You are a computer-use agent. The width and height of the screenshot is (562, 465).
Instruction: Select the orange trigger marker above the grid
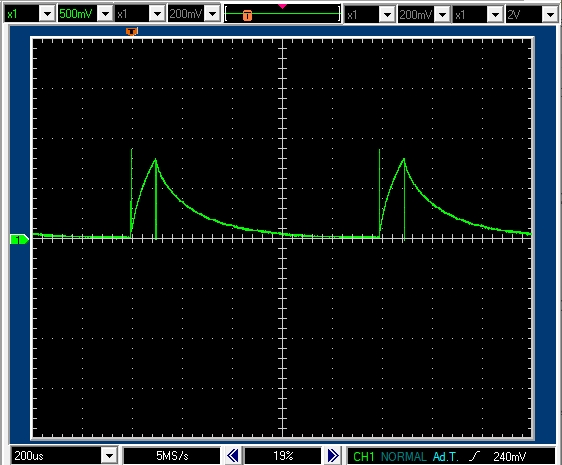point(132,32)
